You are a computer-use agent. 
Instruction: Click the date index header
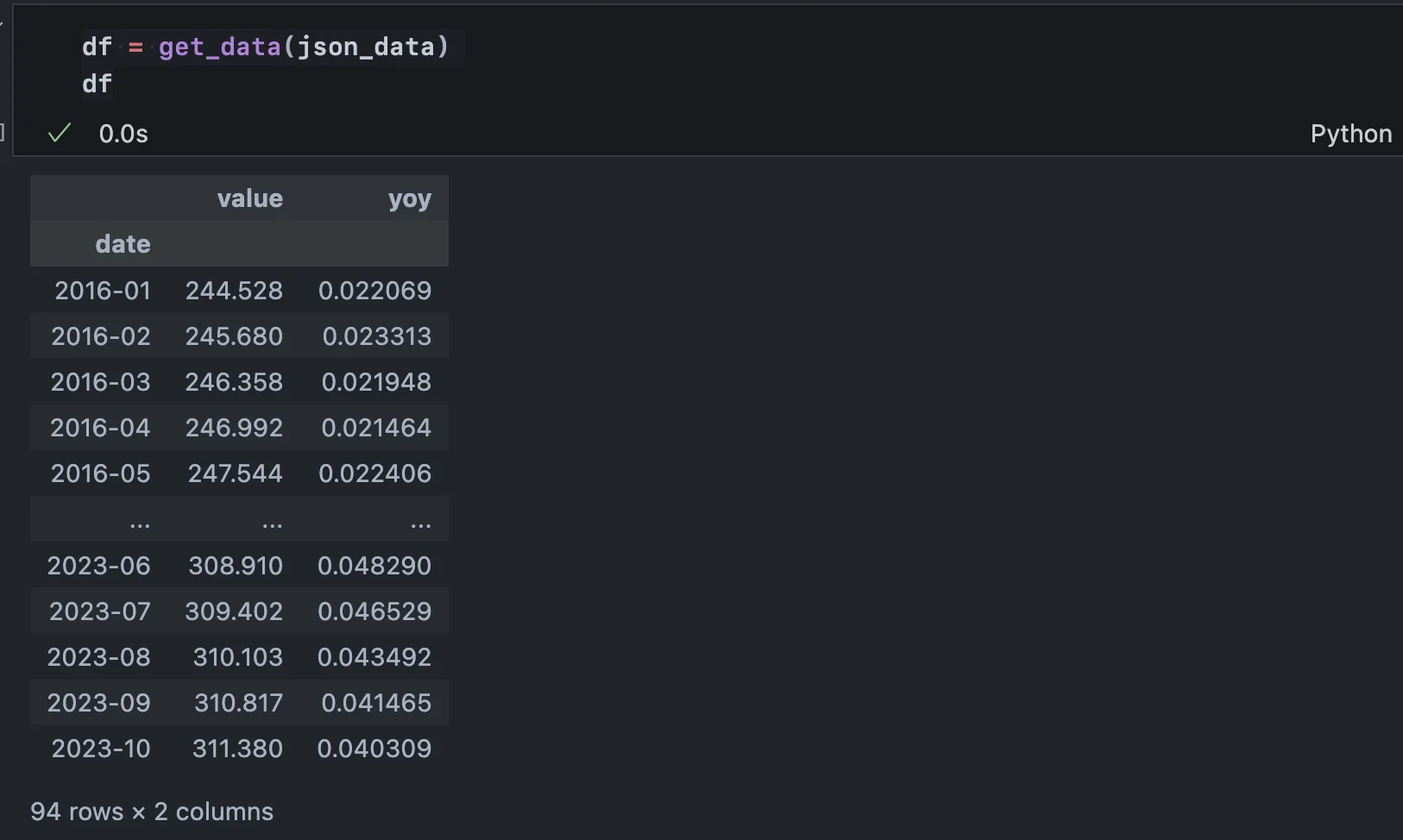click(123, 244)
